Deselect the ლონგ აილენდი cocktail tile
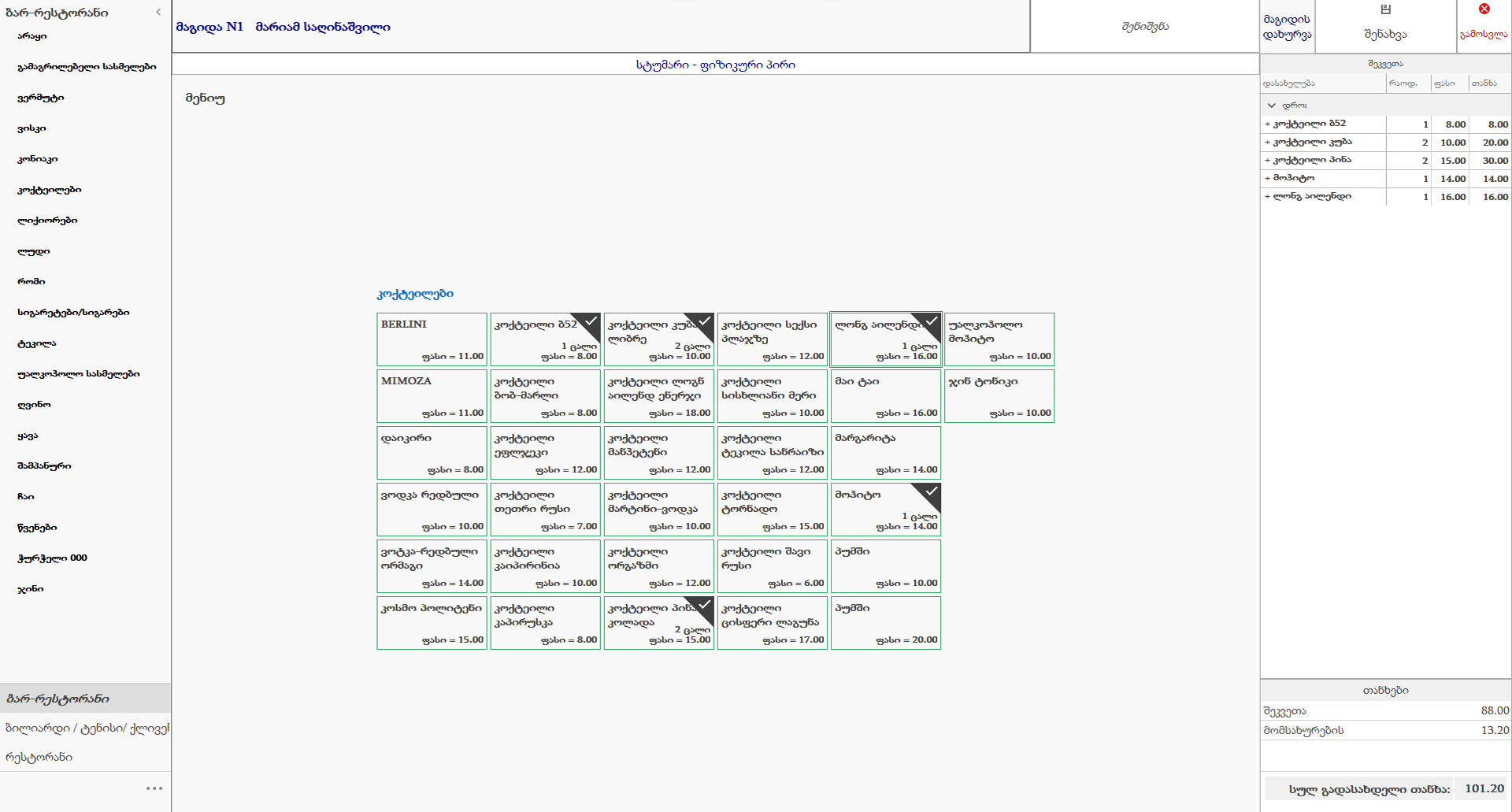This screenshot has width=1512, height=812. (x=885, y=339)
